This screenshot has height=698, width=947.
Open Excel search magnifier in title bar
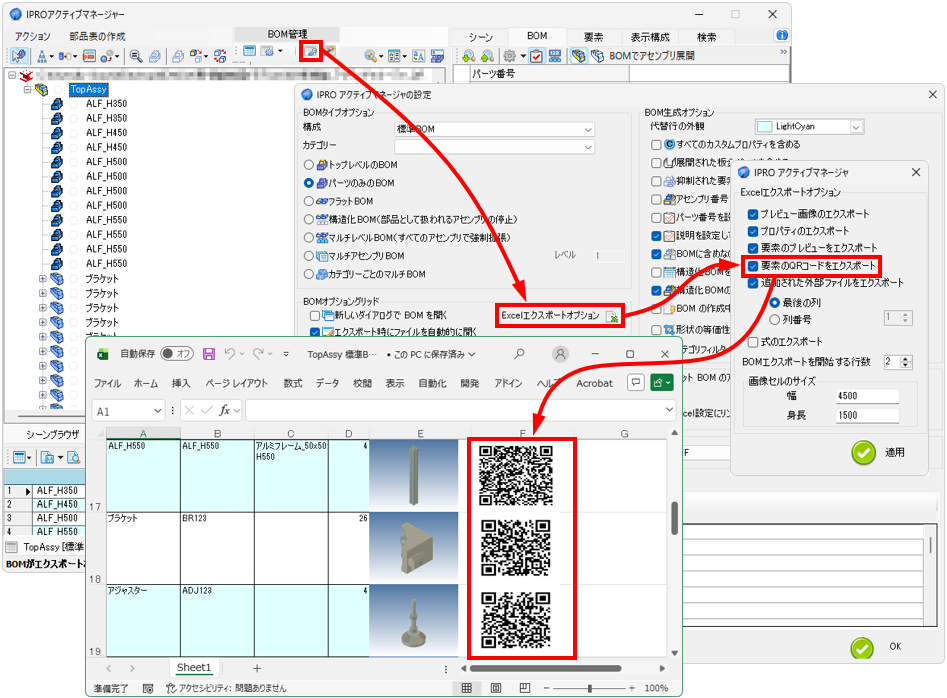(519, 354)
